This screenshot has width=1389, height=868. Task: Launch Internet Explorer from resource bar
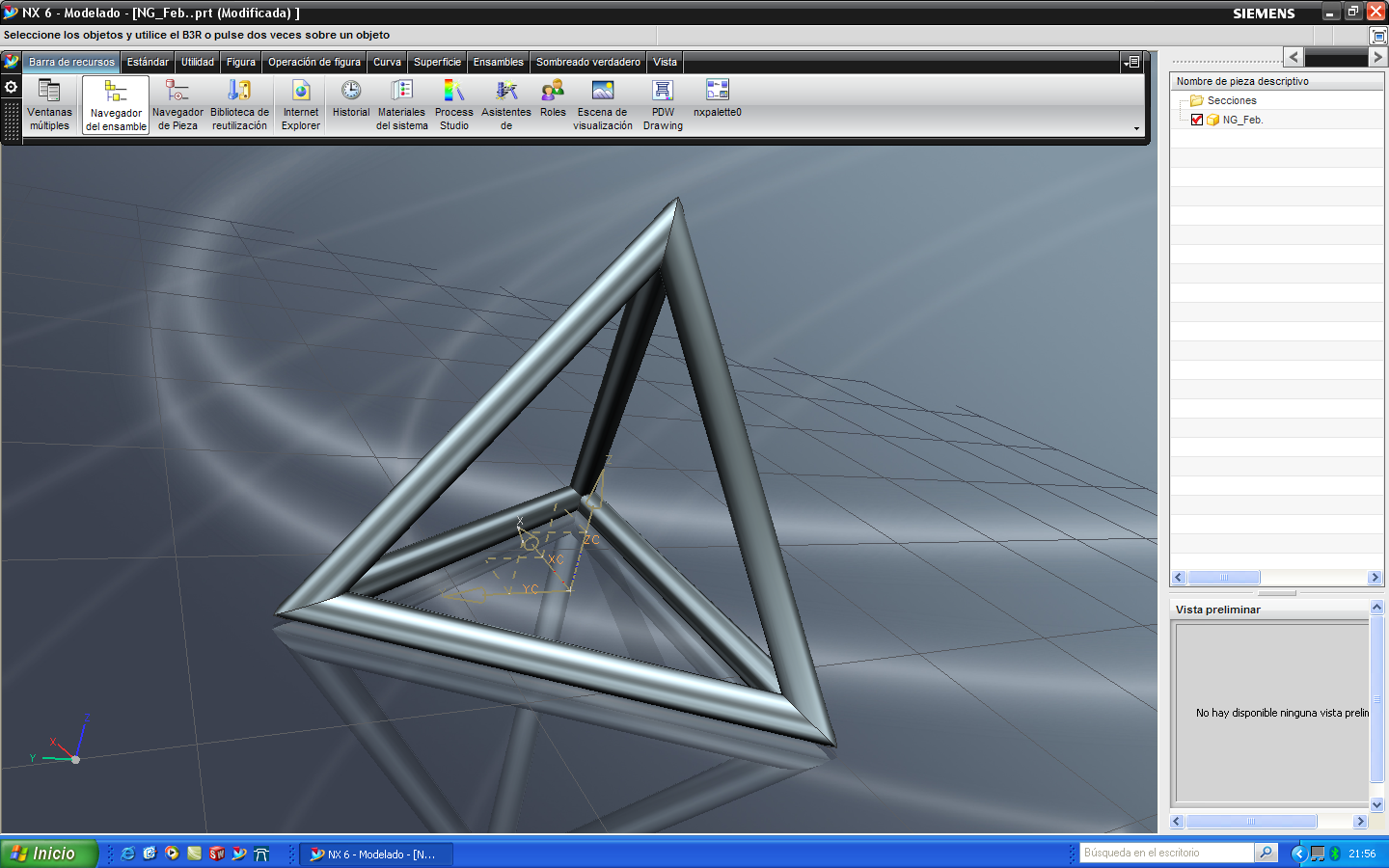[301, 104]
